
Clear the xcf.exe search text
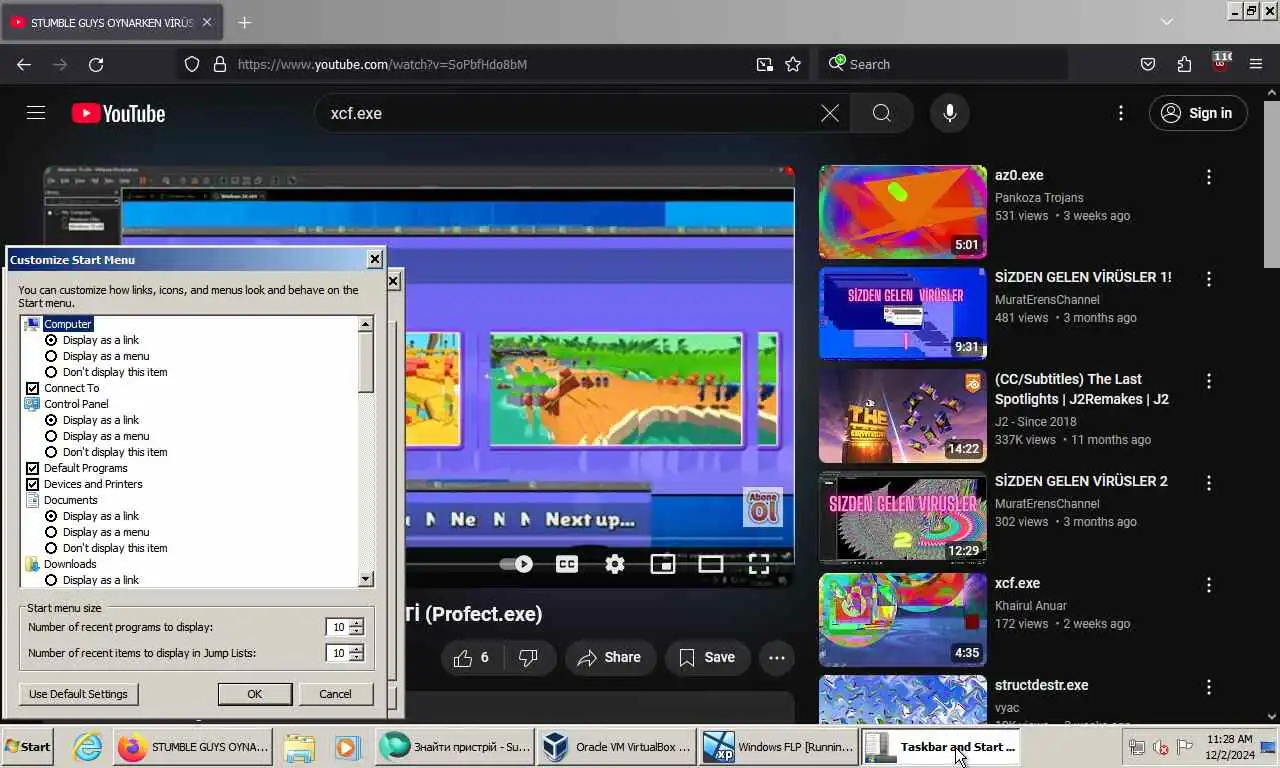[830, 113]
